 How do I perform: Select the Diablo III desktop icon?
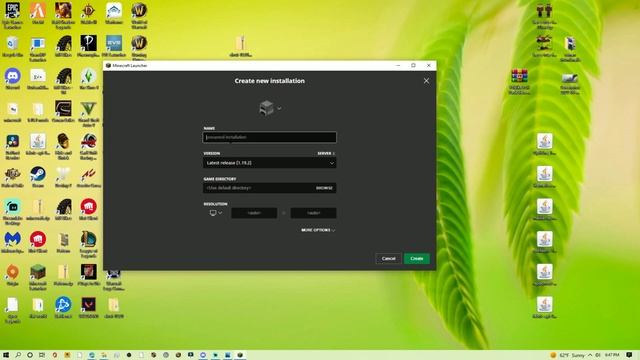click(x=89, y=13)
